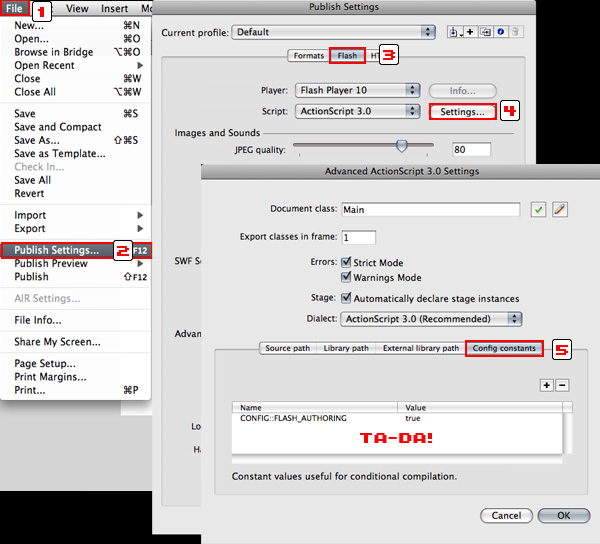Viewport: 600px width, 544px height.
Task: Toggle Strict Mode checkbox
Action: [346, 262]
